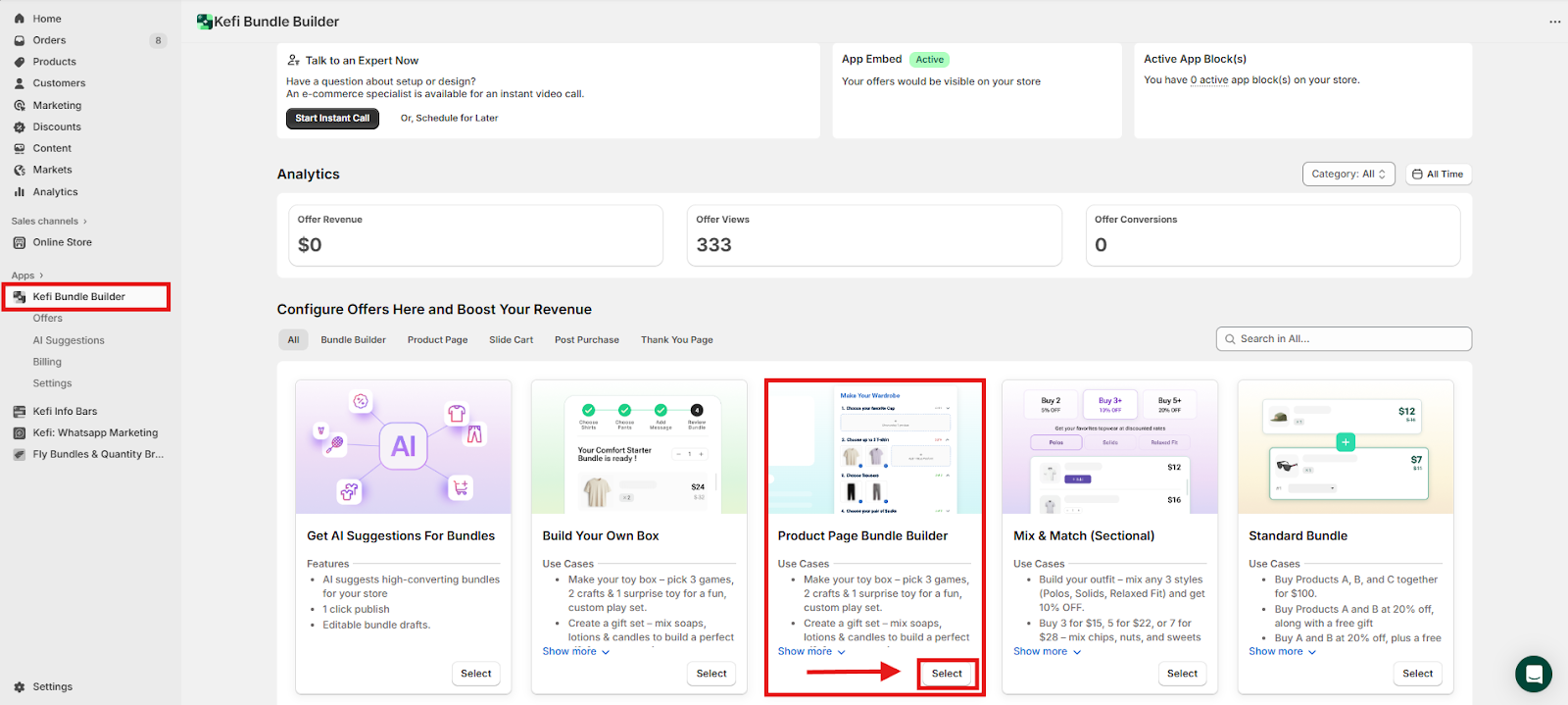Open the chat support bubble icon
1568x705 pixels.
tap(1533, 675)
